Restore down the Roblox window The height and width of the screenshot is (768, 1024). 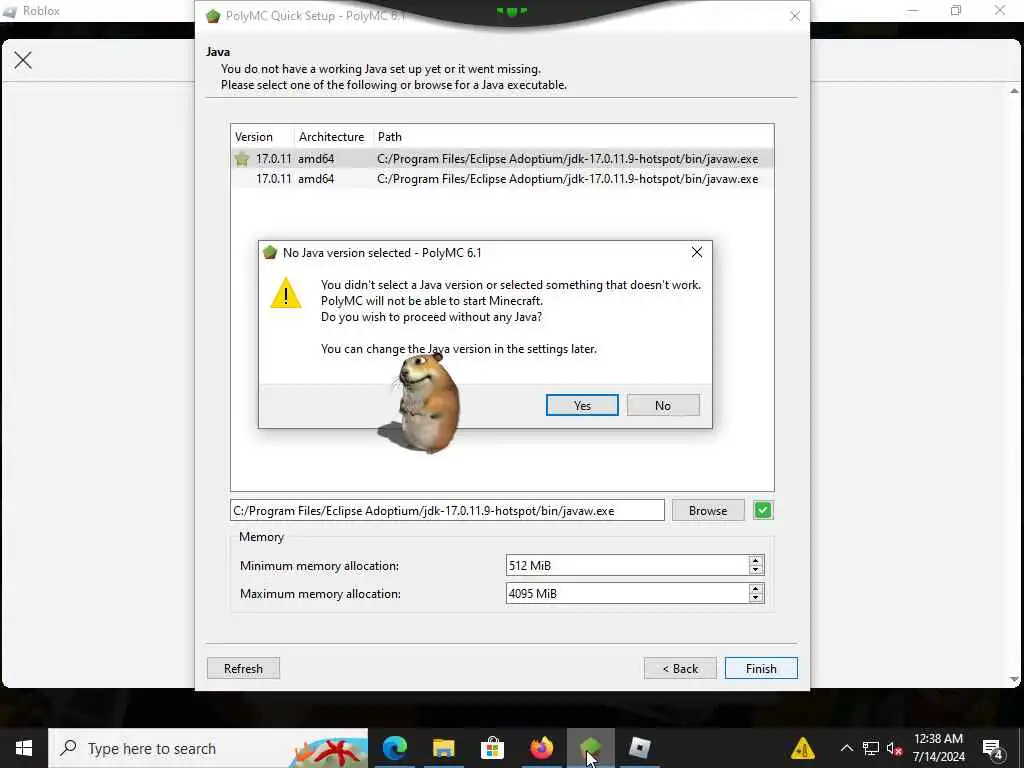tap(956, 10)
